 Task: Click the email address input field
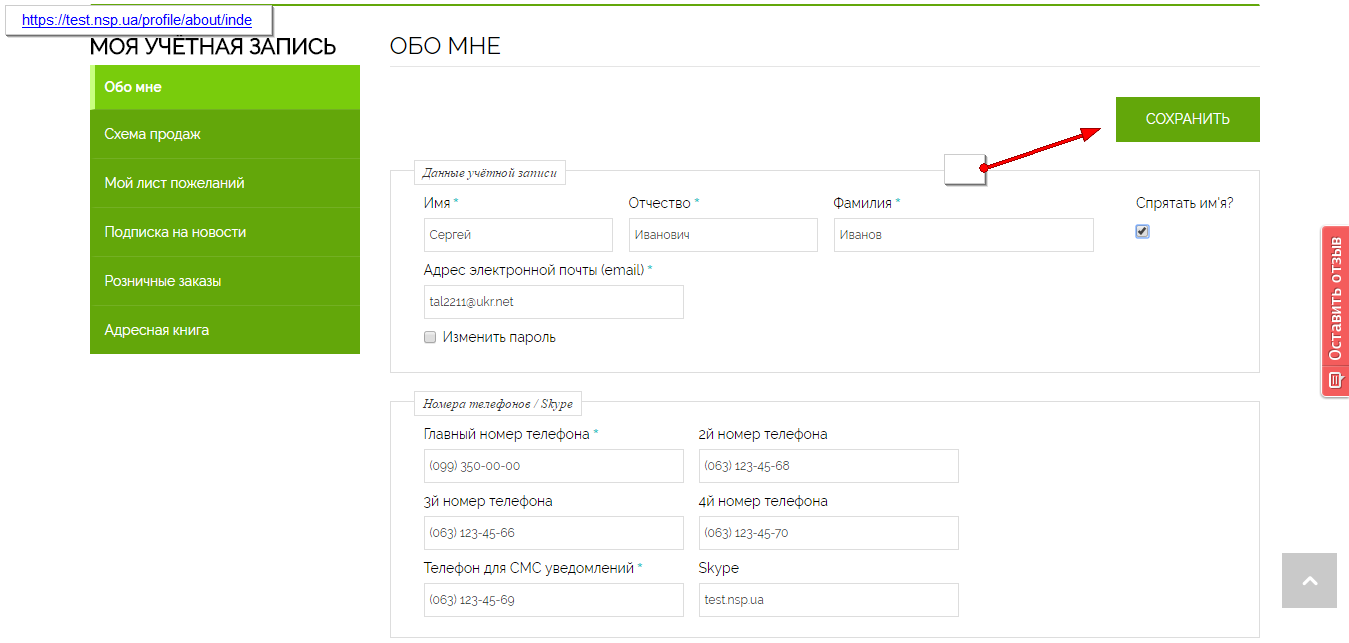554,302
